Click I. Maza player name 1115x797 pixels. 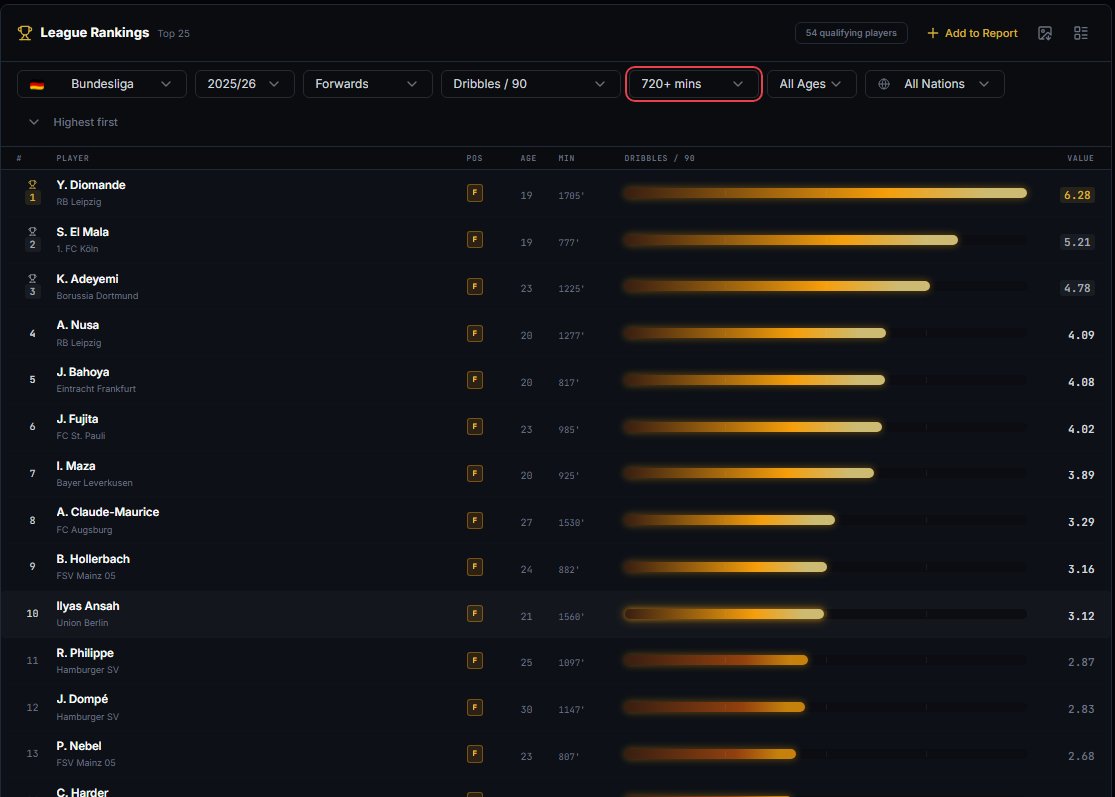75,466
